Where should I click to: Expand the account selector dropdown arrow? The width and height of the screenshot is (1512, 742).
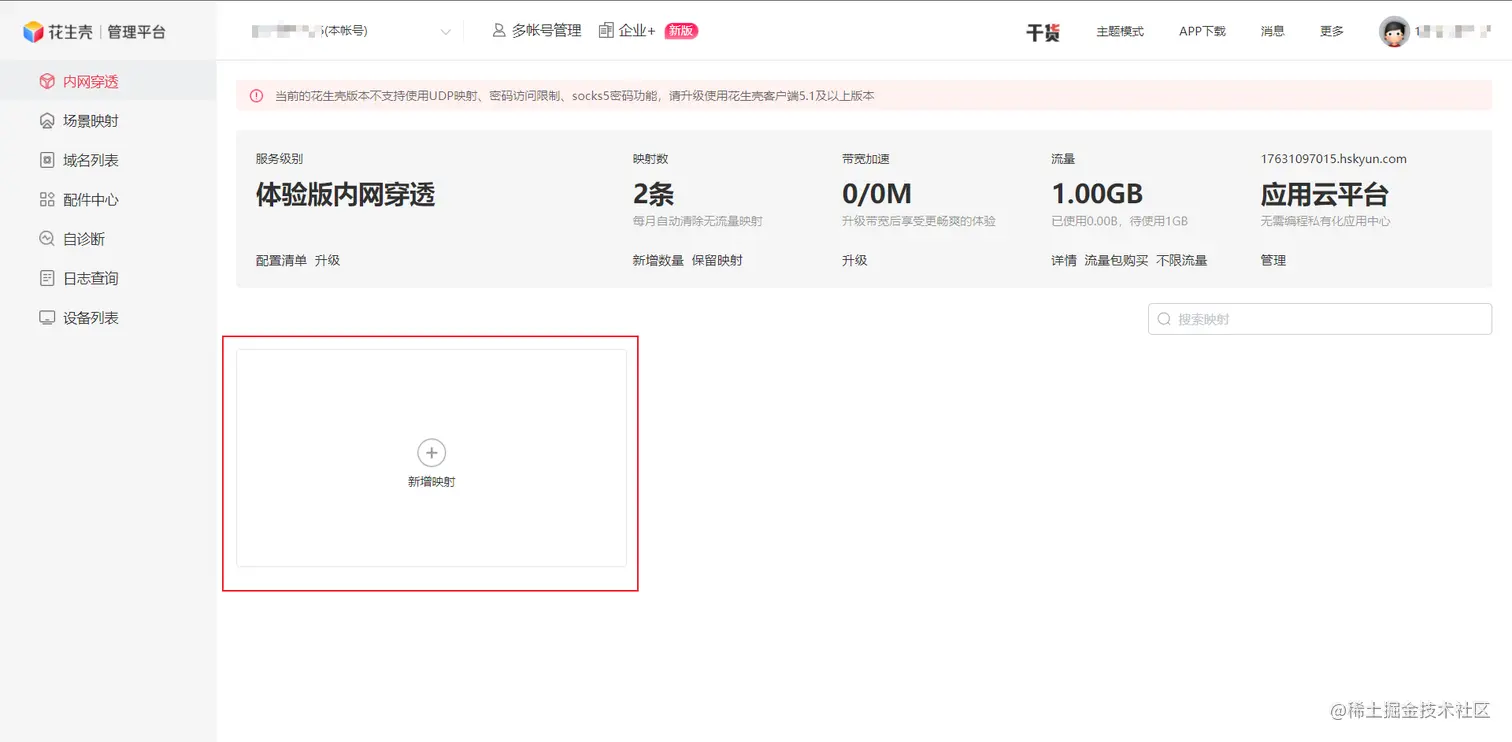446,32
